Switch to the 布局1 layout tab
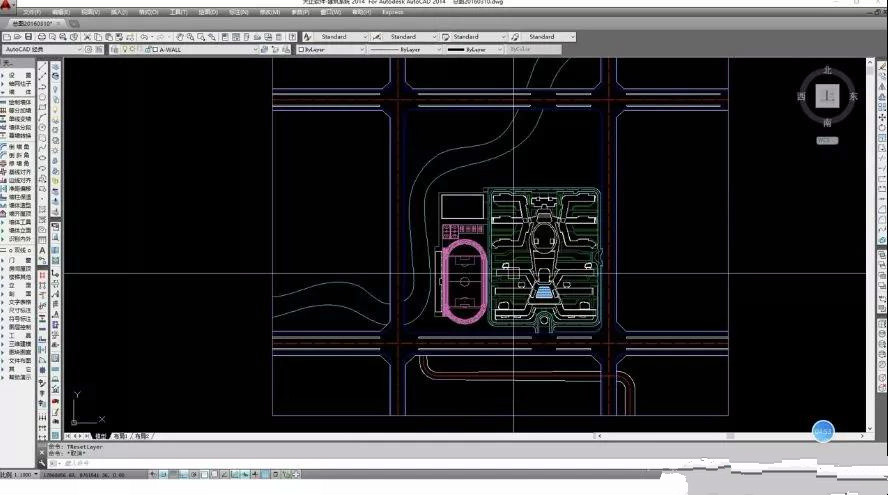 pyautogui.click(x=119, y=436)
